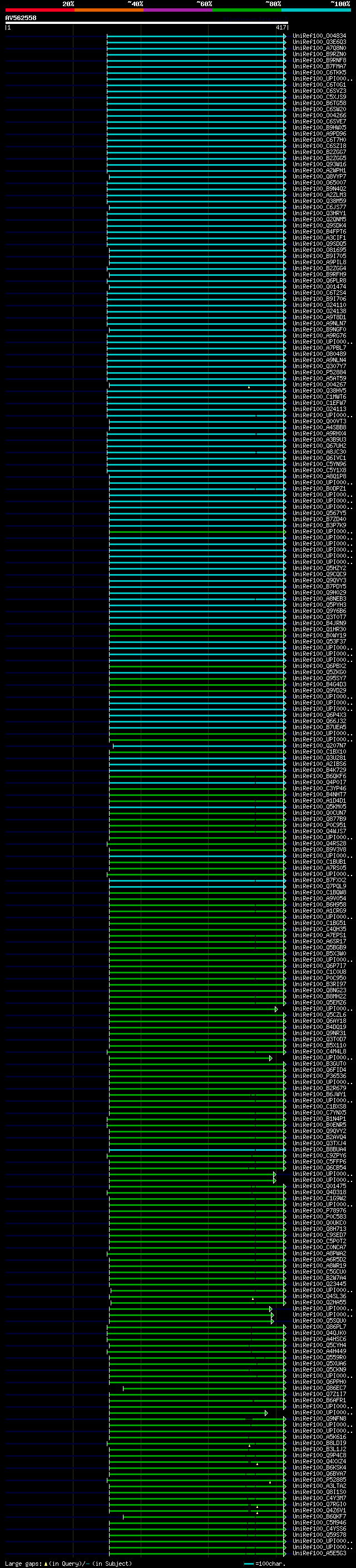Screen dimensions: 356x1568
Task: Open hit UniRef100_A2IBS6
Action: click(319, 764)
